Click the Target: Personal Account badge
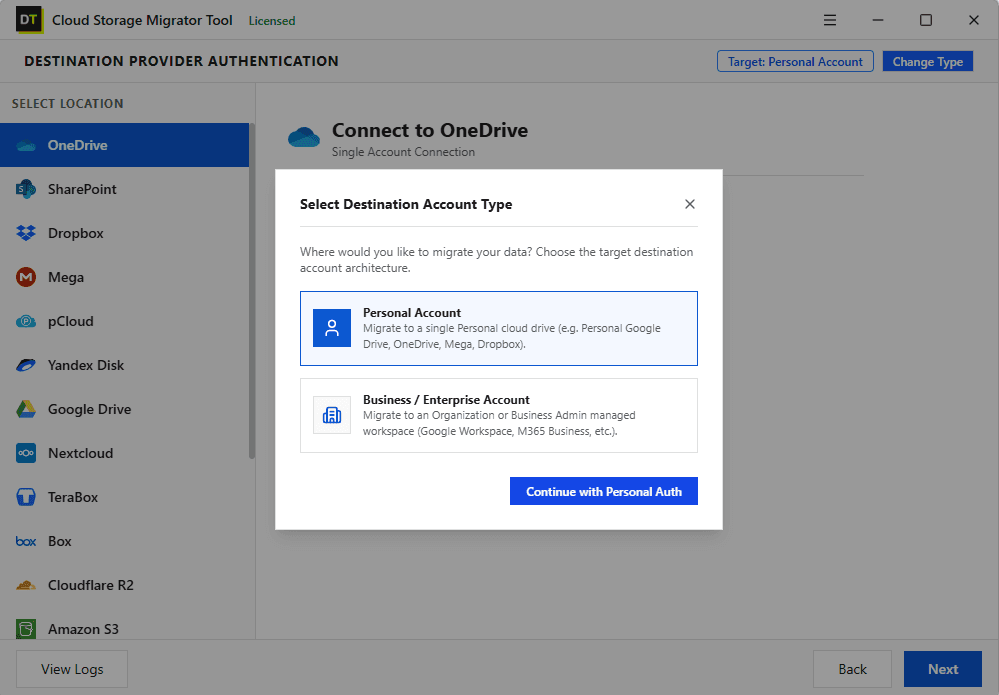 tap(795, 61)
